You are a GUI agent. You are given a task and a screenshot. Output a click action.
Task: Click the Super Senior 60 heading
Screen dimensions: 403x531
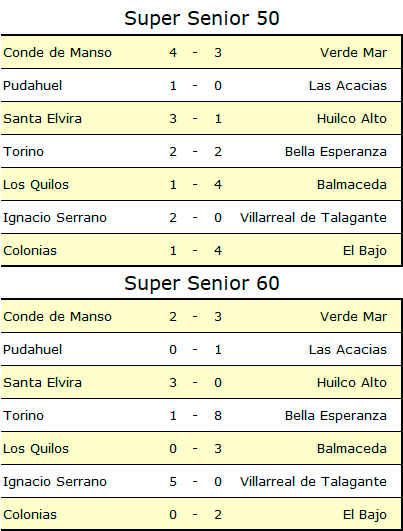point(202,283)
